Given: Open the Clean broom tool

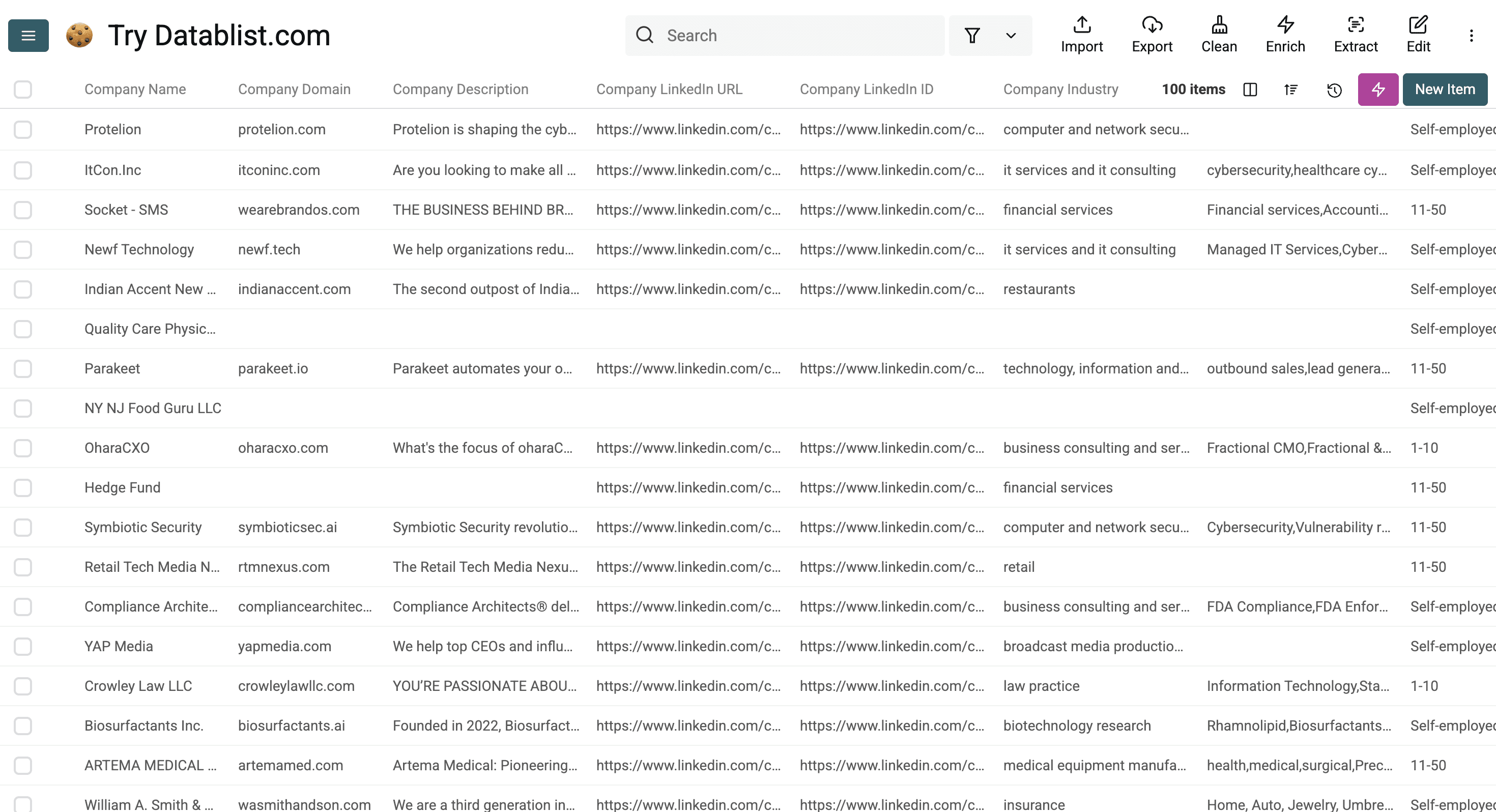Looking at the screenshot, I should tap(1219, 25).
